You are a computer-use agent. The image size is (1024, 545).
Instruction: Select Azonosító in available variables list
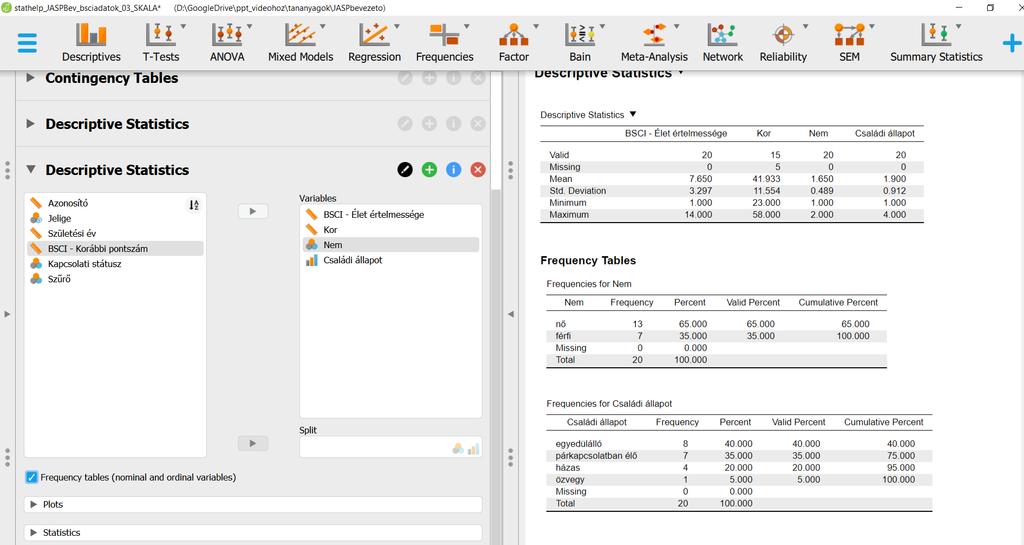(115, 203)
